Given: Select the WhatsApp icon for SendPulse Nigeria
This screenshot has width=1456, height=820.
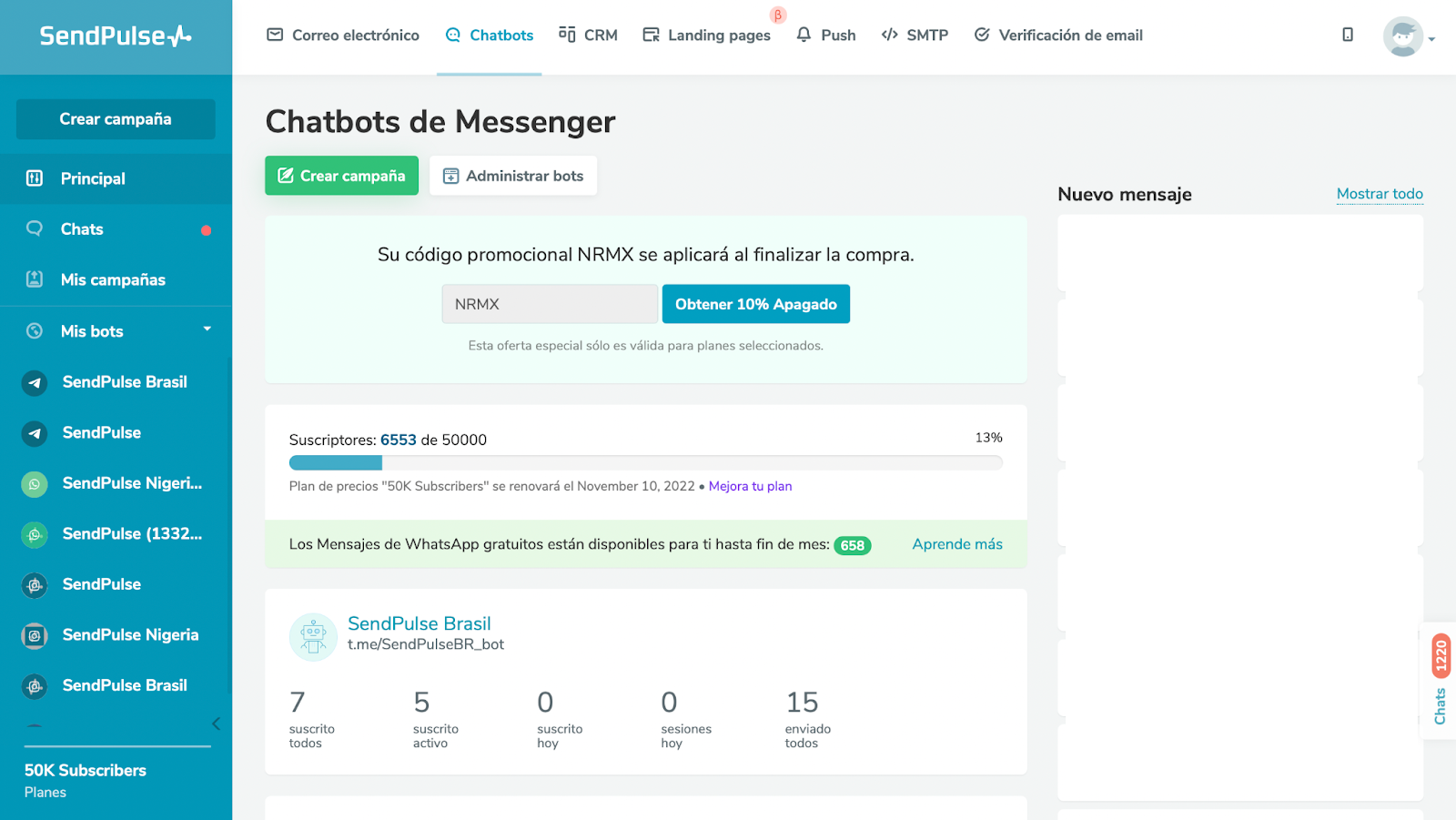Looking at the screenshot, I should pos(34,483).
